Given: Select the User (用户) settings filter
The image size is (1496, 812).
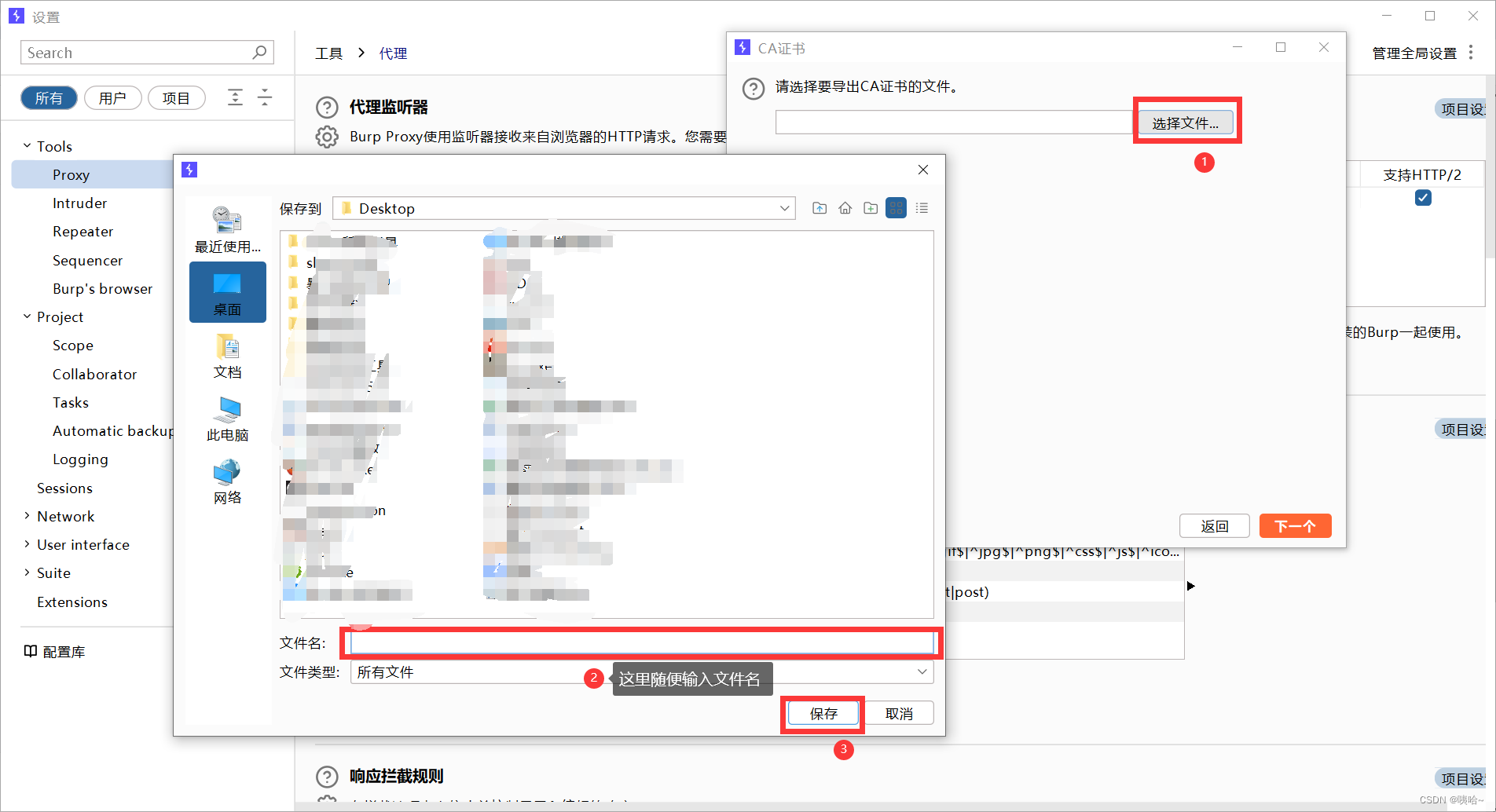Looking at the screenshot, I should point(112,98).
